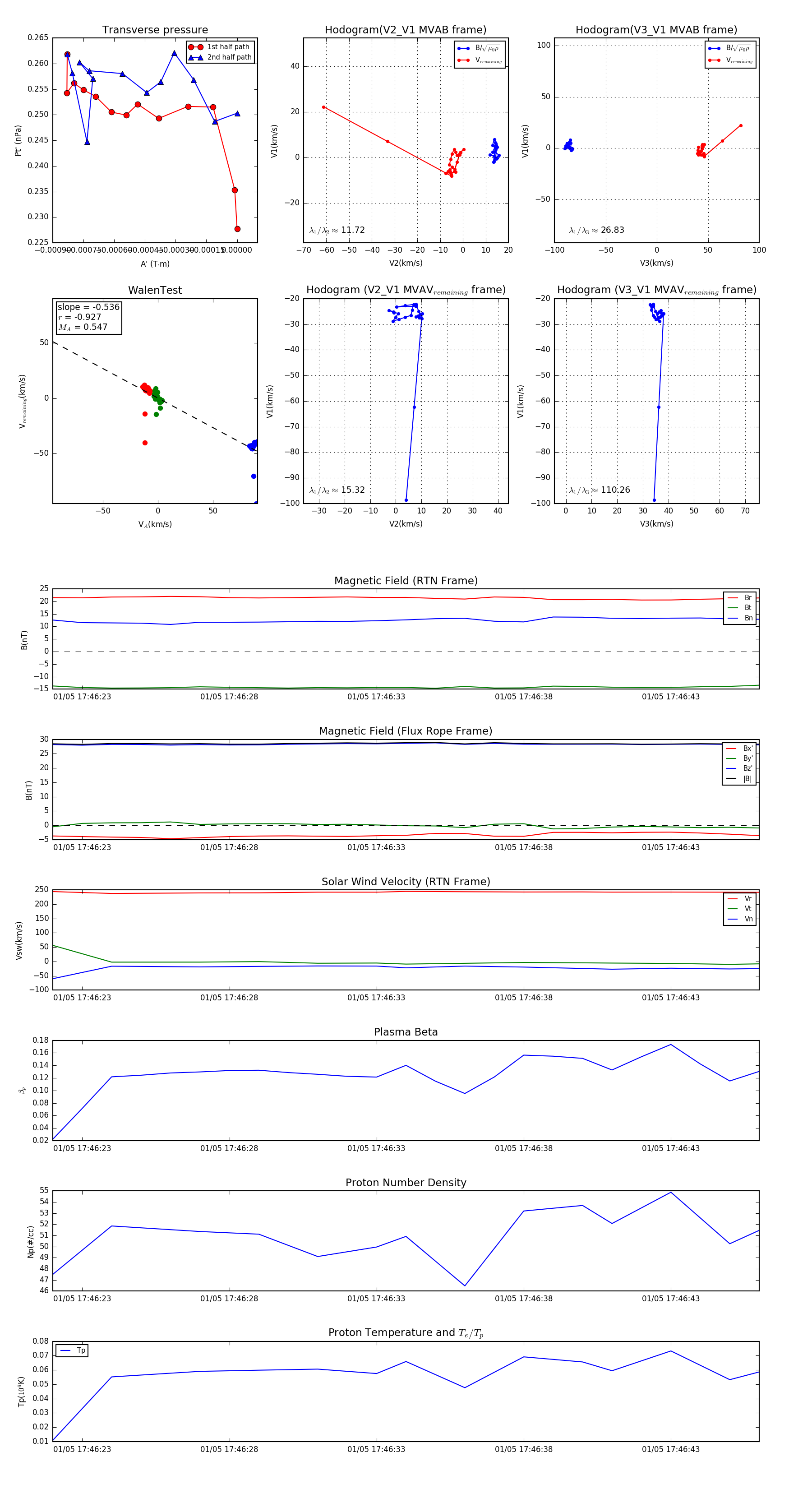Click the λ1/λ2 ≈ 11.72 annotation
The height and width of the screenshot is (1489, 812).
(337, 230)
